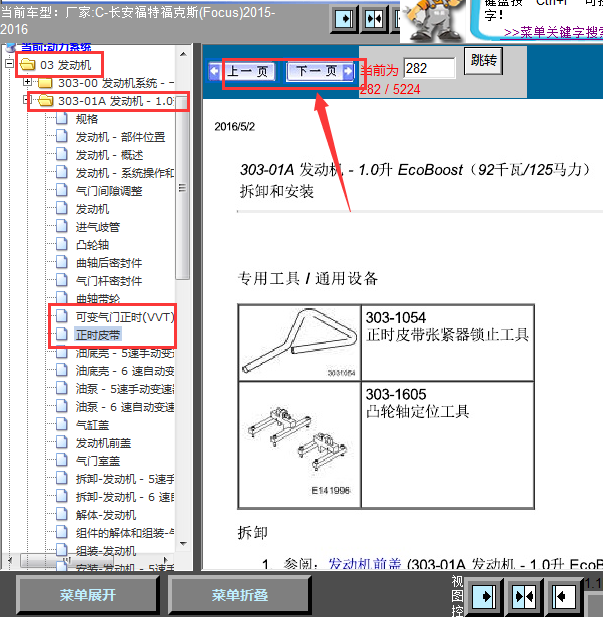Click 菜单折叠 to collapse menu
Viewport: 603px width, 617px height.
tap(239, 595)
